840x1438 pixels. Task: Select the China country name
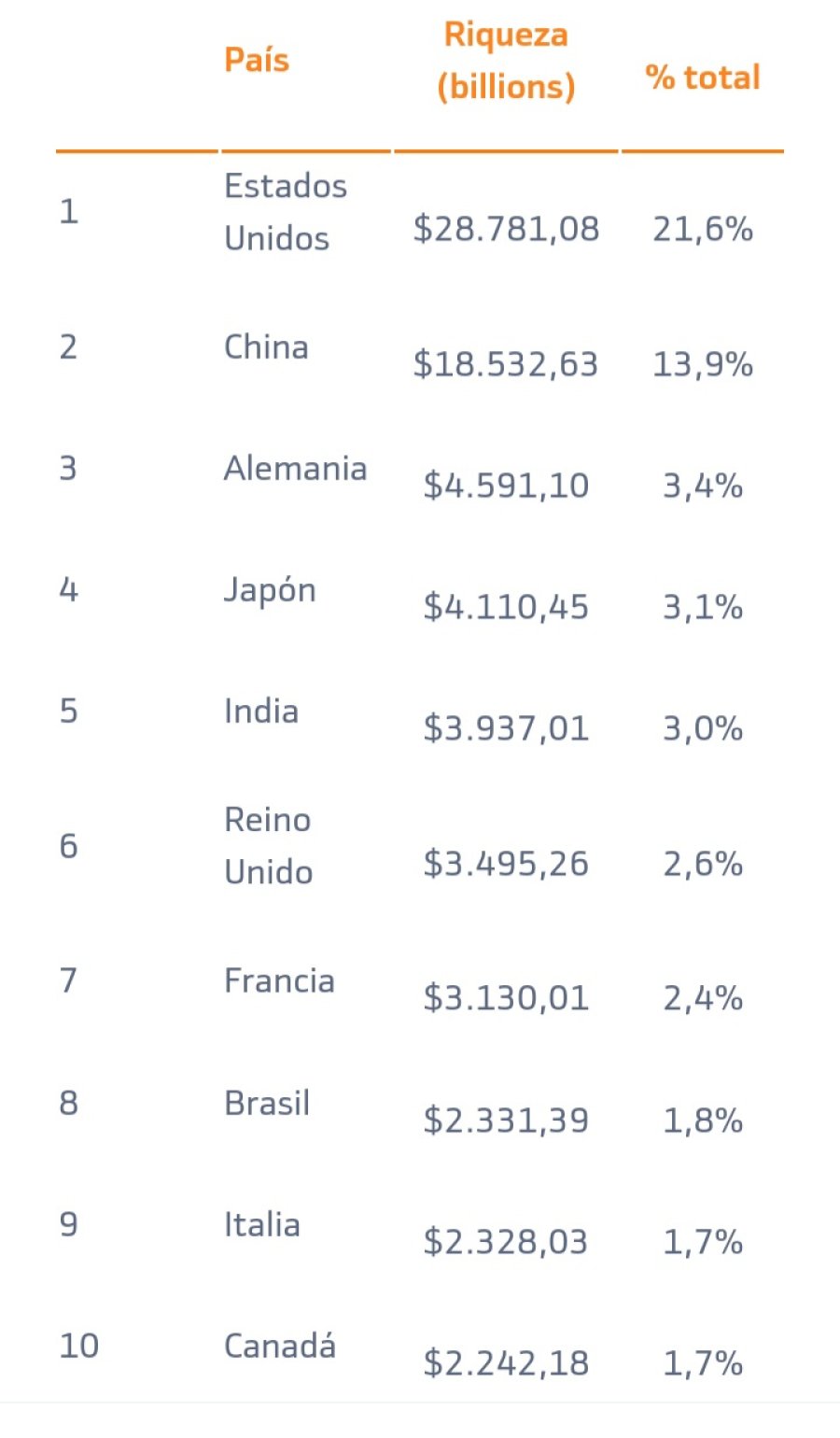[266, 347]
